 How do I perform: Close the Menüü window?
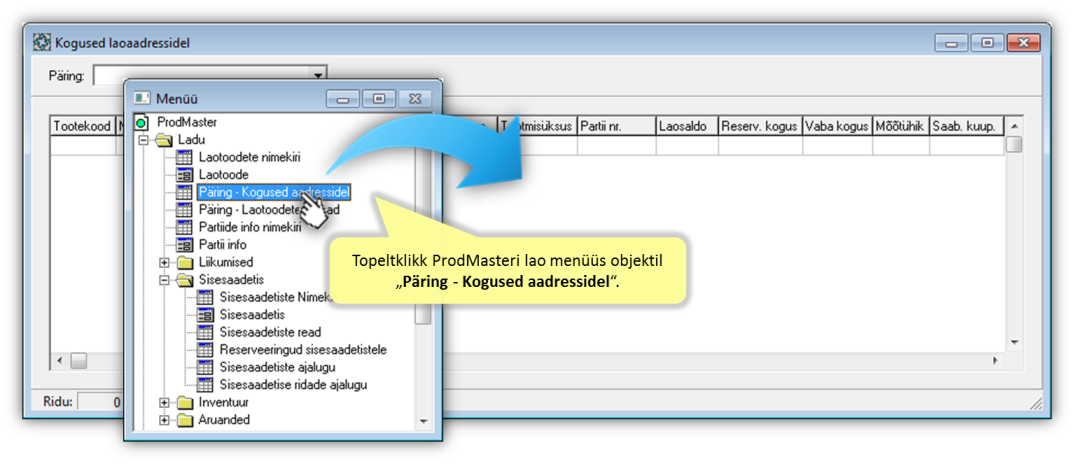coord(414,99)
